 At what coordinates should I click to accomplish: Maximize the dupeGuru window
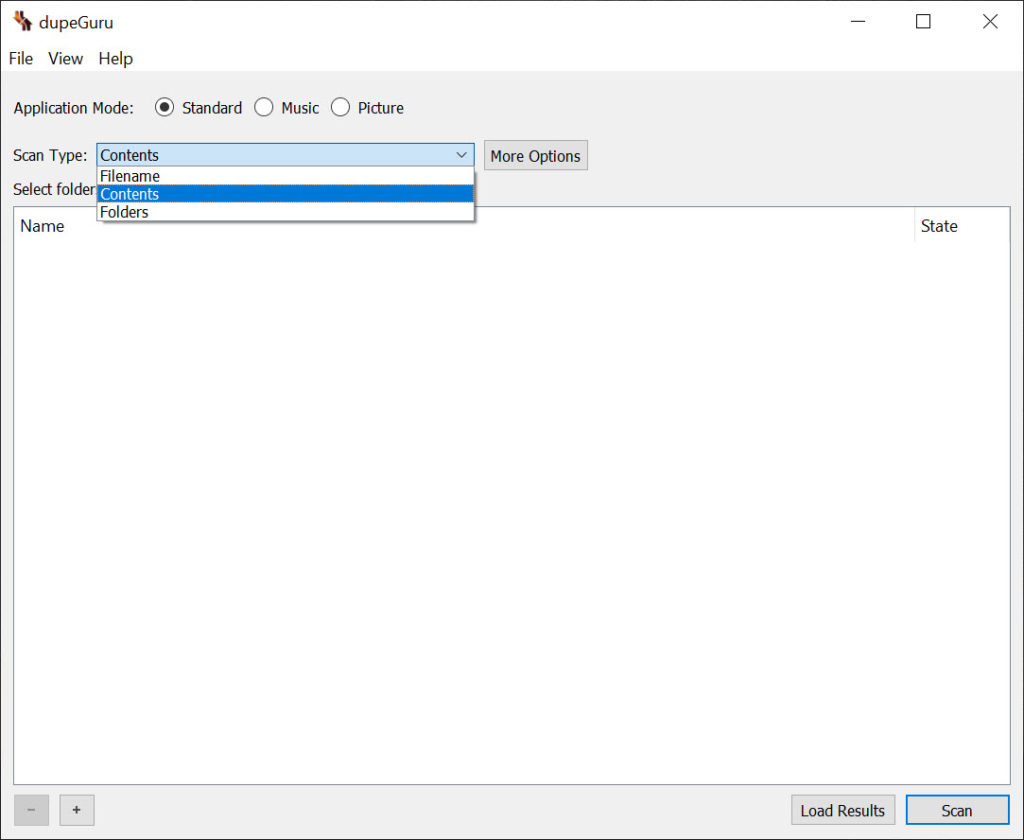click(923, 22)
